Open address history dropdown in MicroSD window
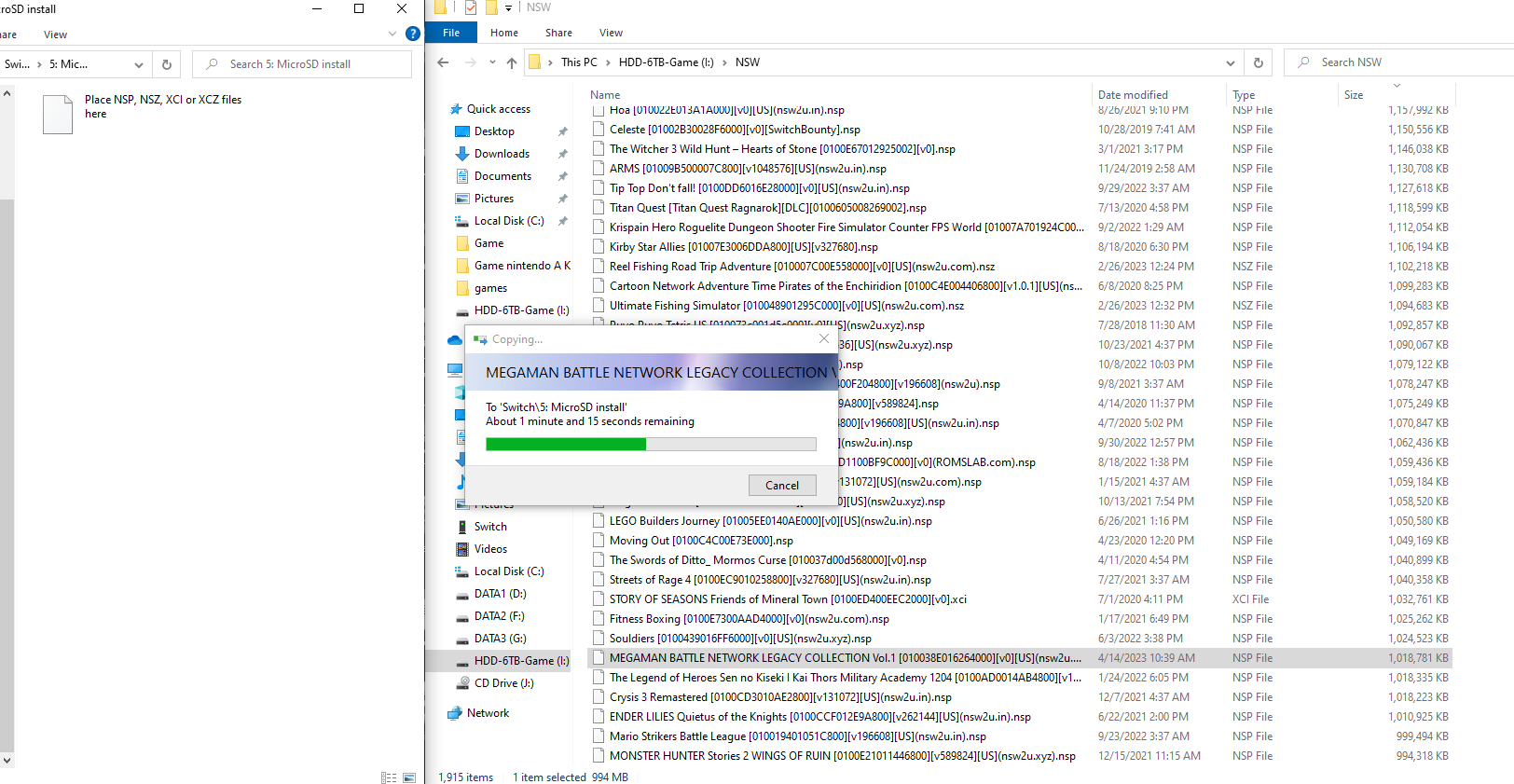Viewport: 1514px width, 784px height. pos(139,64)
